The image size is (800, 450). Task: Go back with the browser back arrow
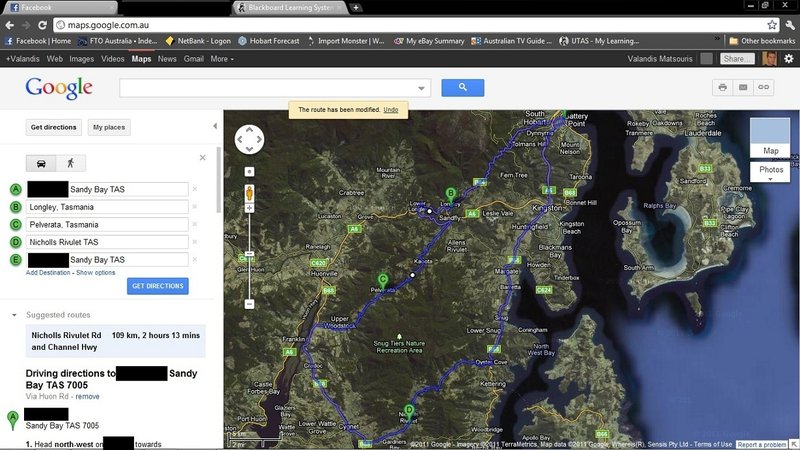pos(10,25)
